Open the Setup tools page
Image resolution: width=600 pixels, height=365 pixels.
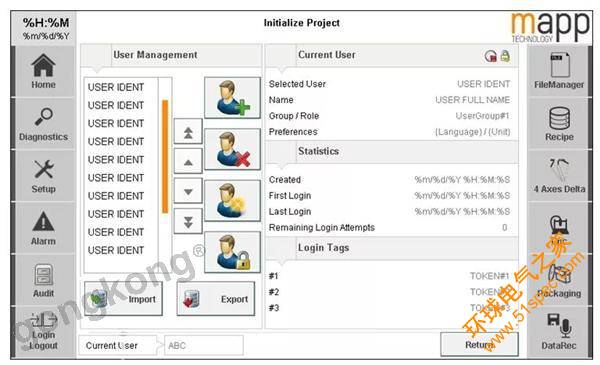43,176
